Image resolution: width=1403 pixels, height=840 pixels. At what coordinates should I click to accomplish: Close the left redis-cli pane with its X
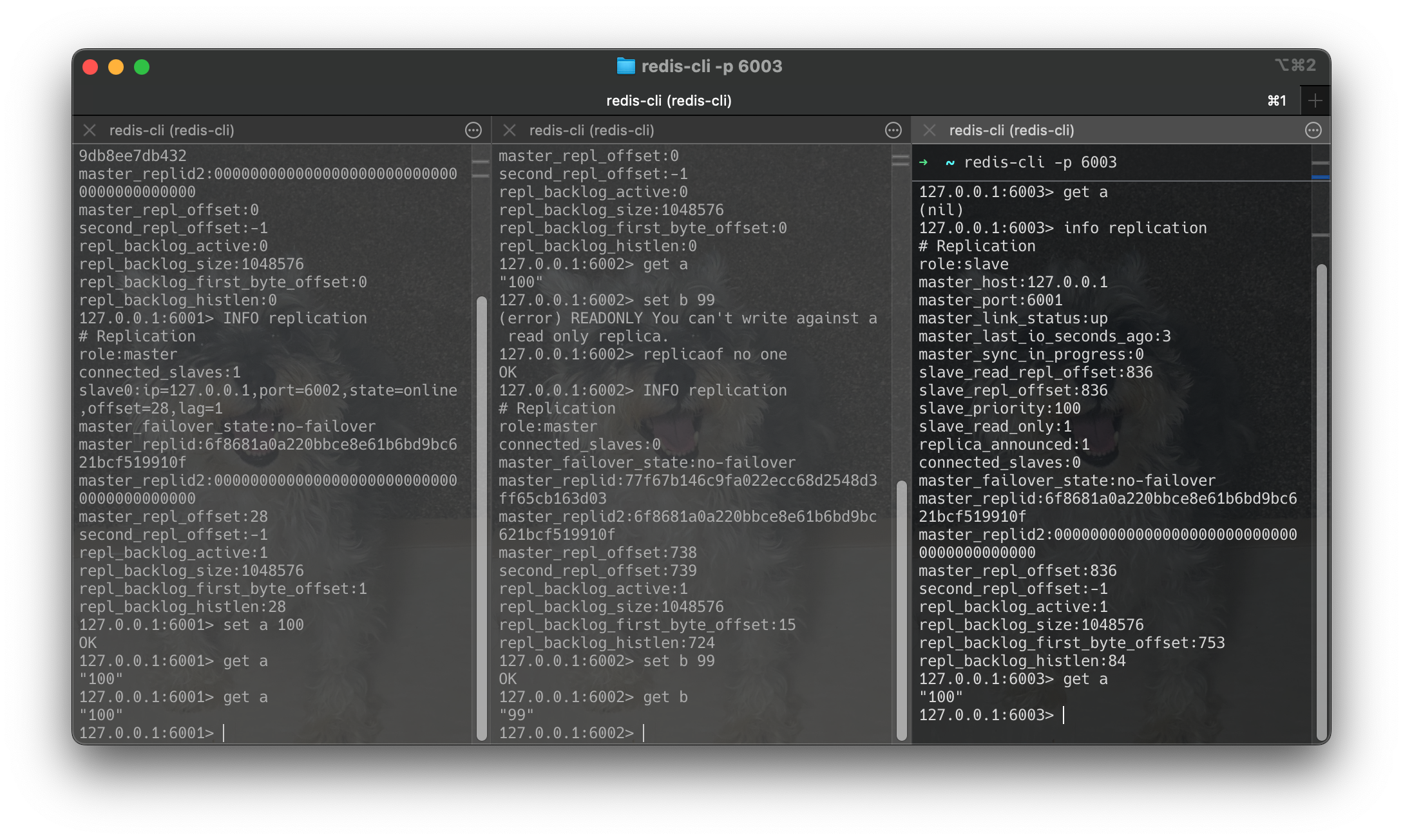click(90, 130)
